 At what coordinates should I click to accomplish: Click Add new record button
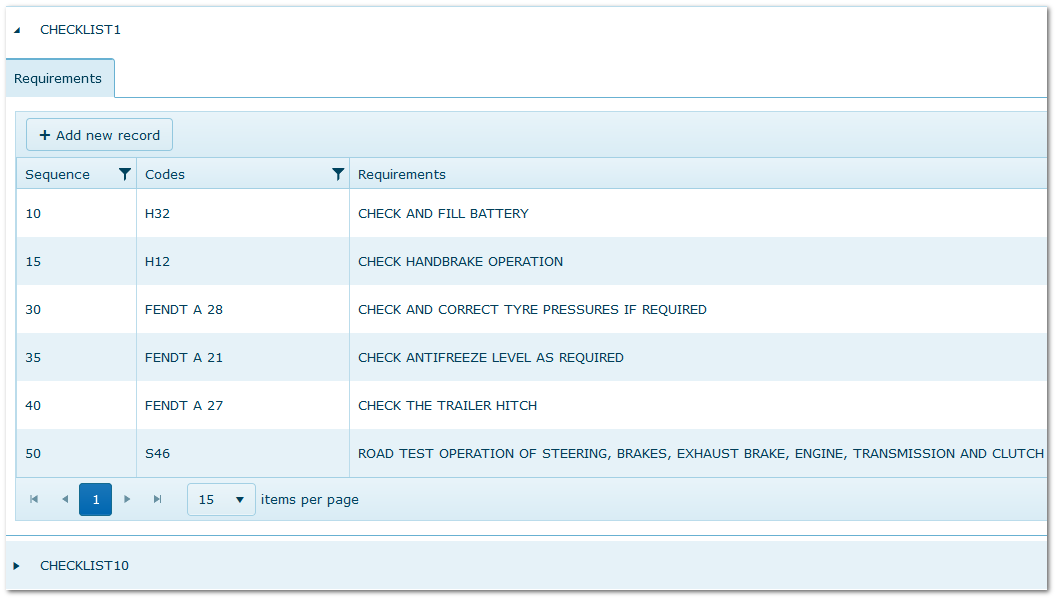coord(99,135)
